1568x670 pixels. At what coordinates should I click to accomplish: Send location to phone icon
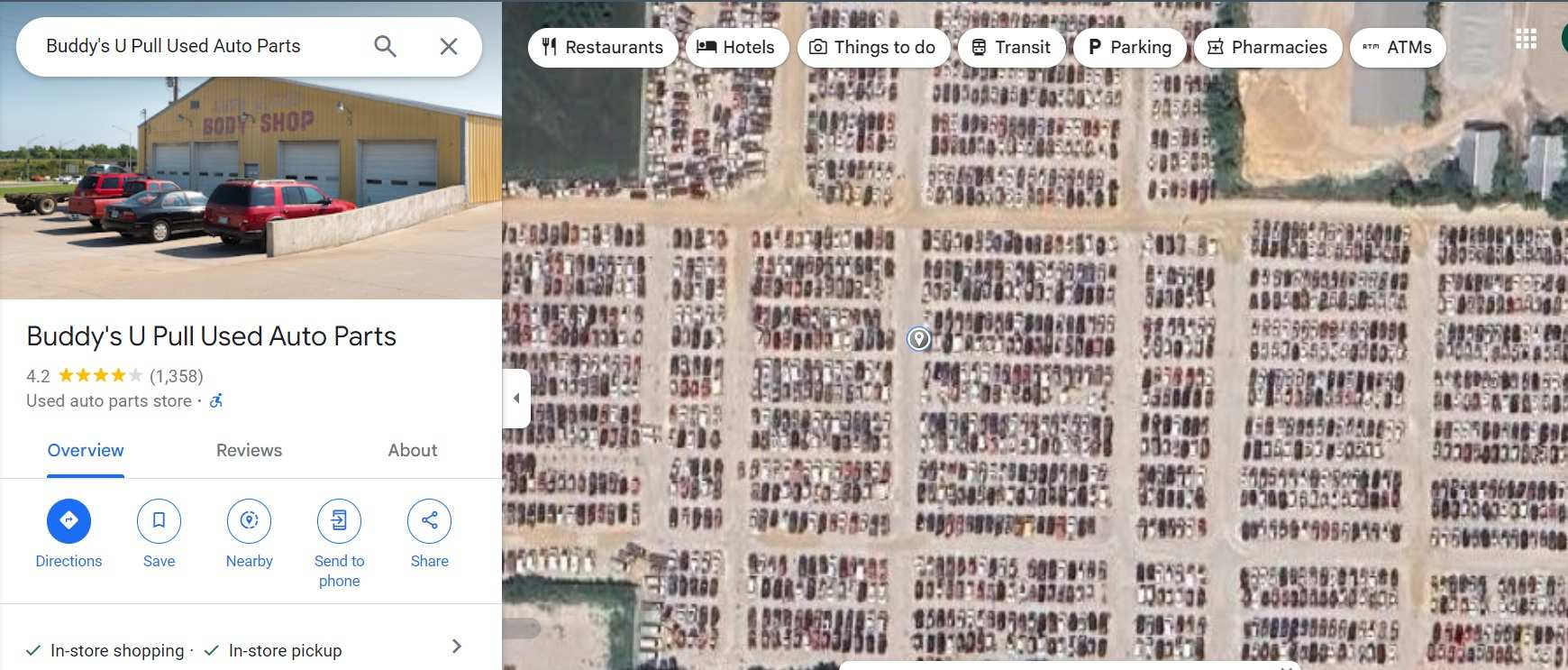click(339, 520)
